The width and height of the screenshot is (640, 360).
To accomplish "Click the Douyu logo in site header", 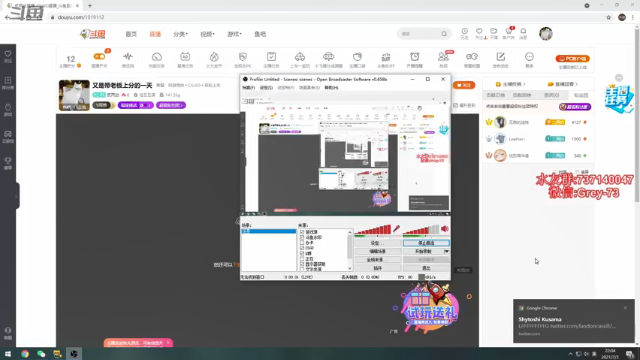I will pyautogui.click(x=93, y=34).
